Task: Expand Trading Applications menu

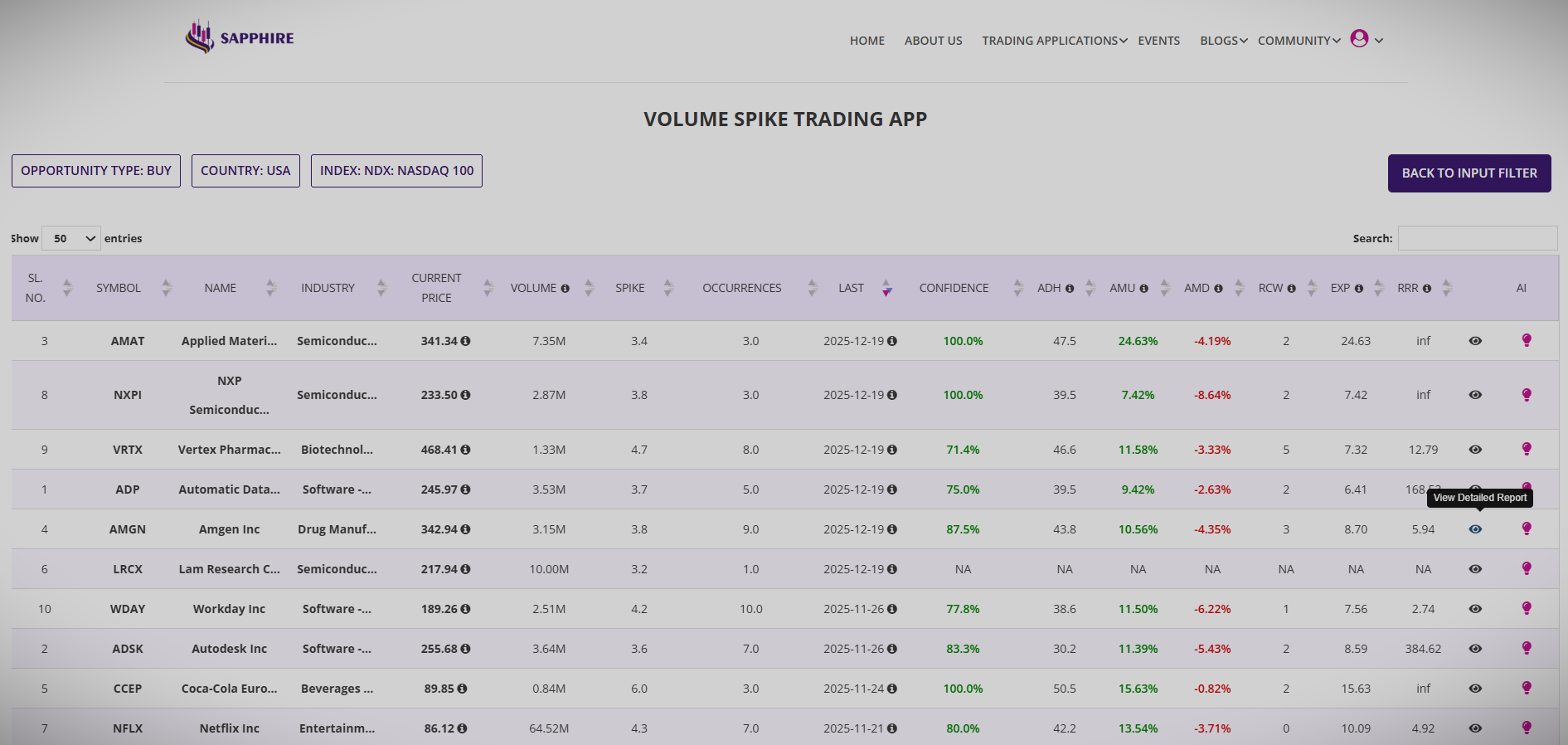Action: point(1054,41)
